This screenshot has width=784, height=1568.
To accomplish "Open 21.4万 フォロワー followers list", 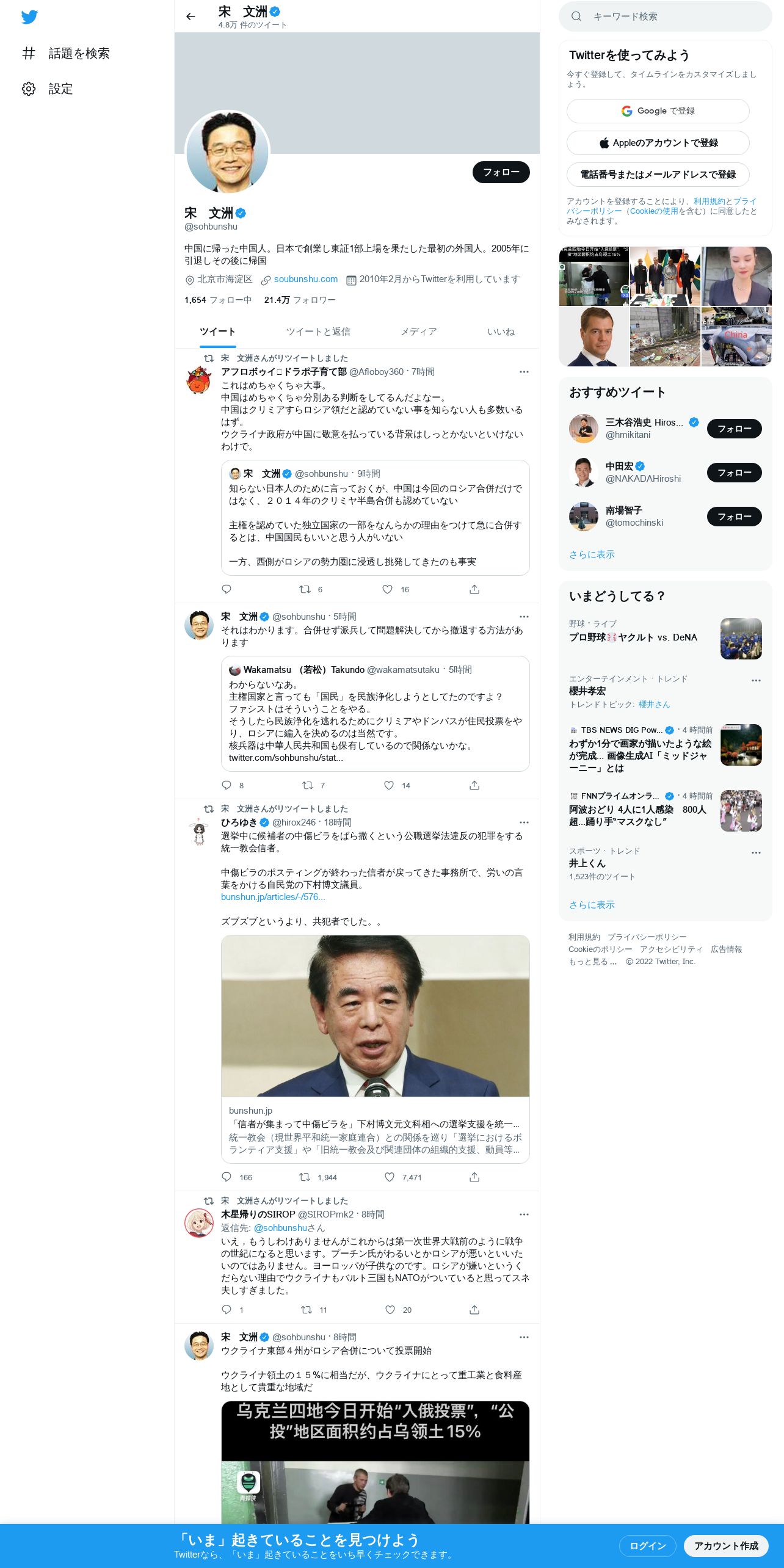I will click(300, 300).
